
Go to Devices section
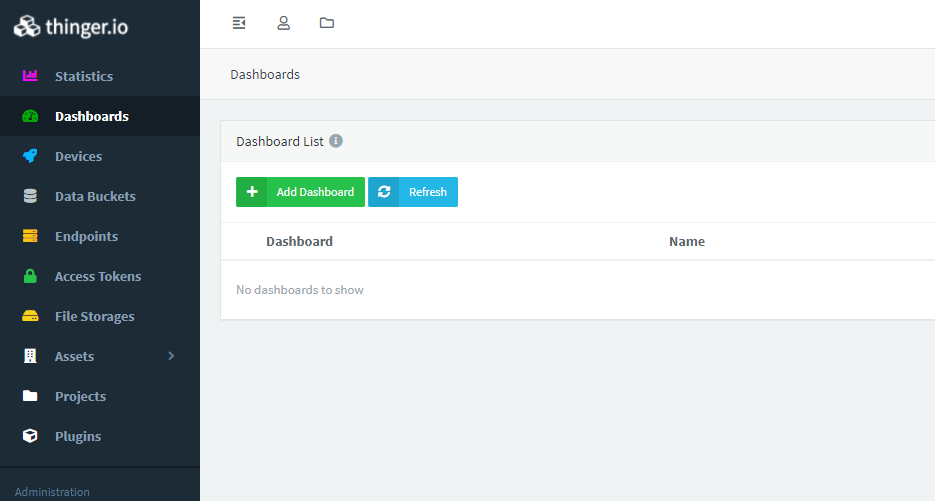[79, 156]
